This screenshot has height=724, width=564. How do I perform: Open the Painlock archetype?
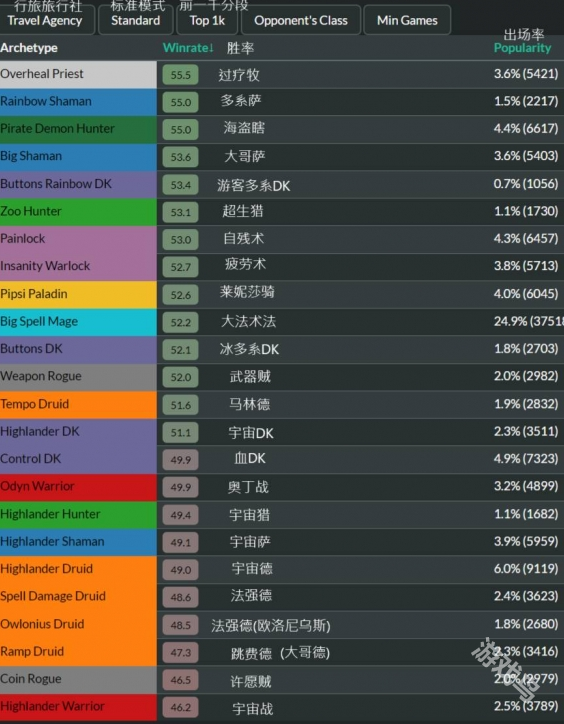pos(78,239)
